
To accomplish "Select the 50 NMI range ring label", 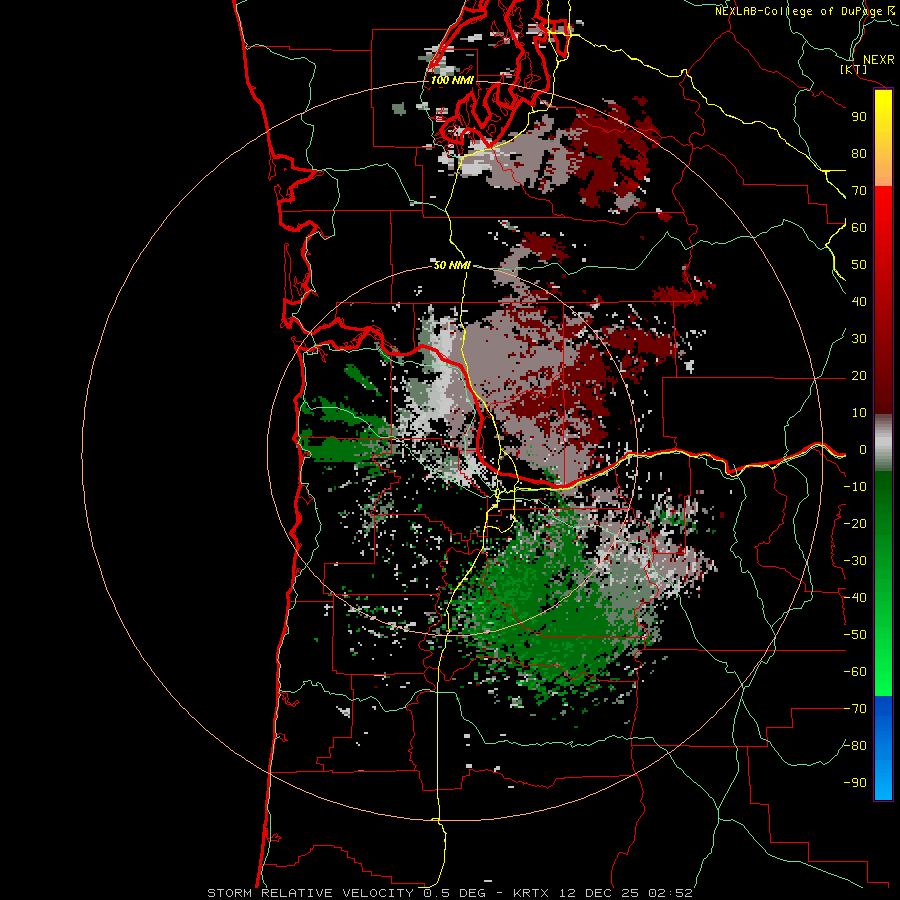I will pyautogui.click(x=452, y=265).
